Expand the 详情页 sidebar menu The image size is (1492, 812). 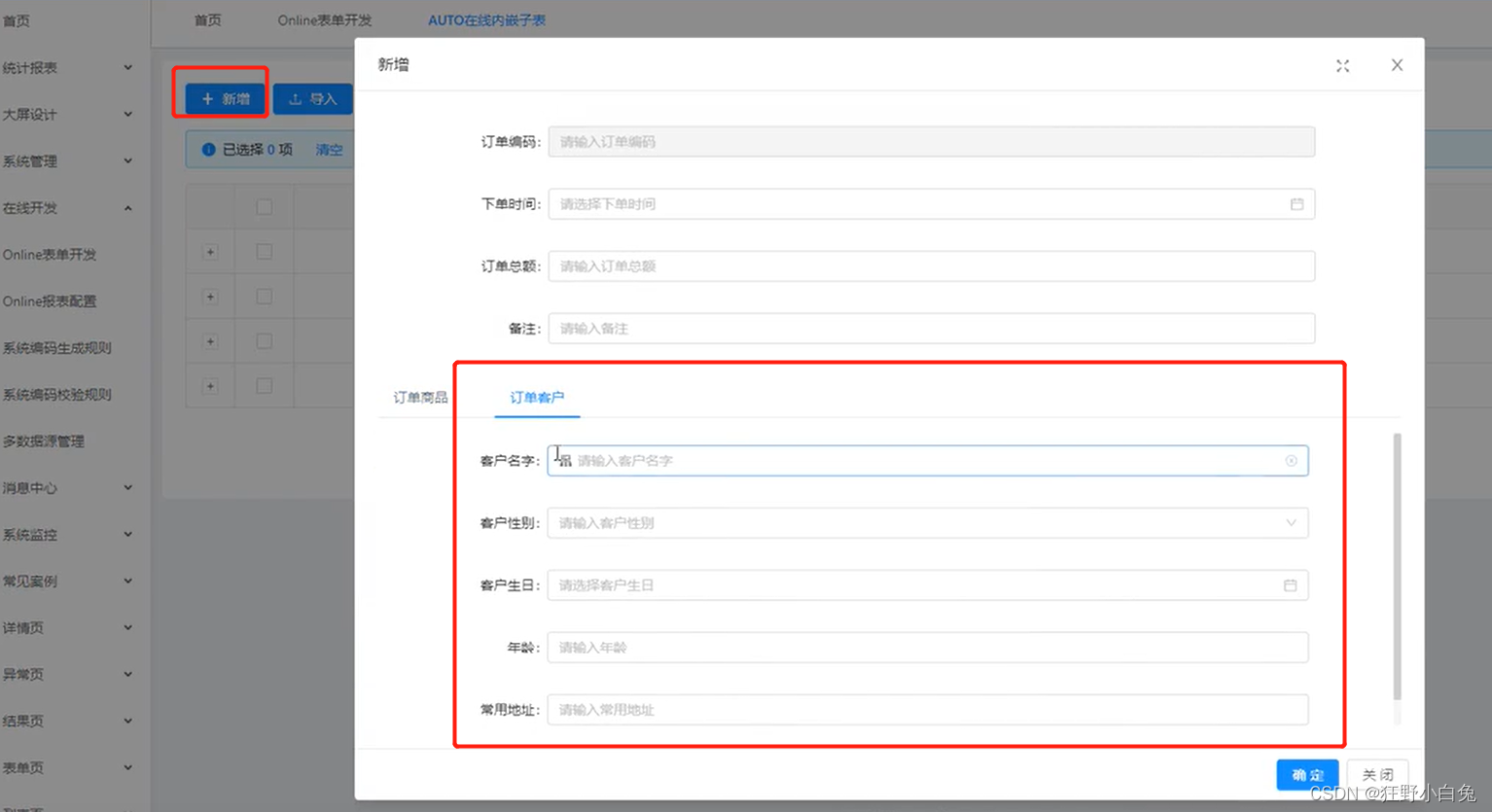tap(127, 627)
